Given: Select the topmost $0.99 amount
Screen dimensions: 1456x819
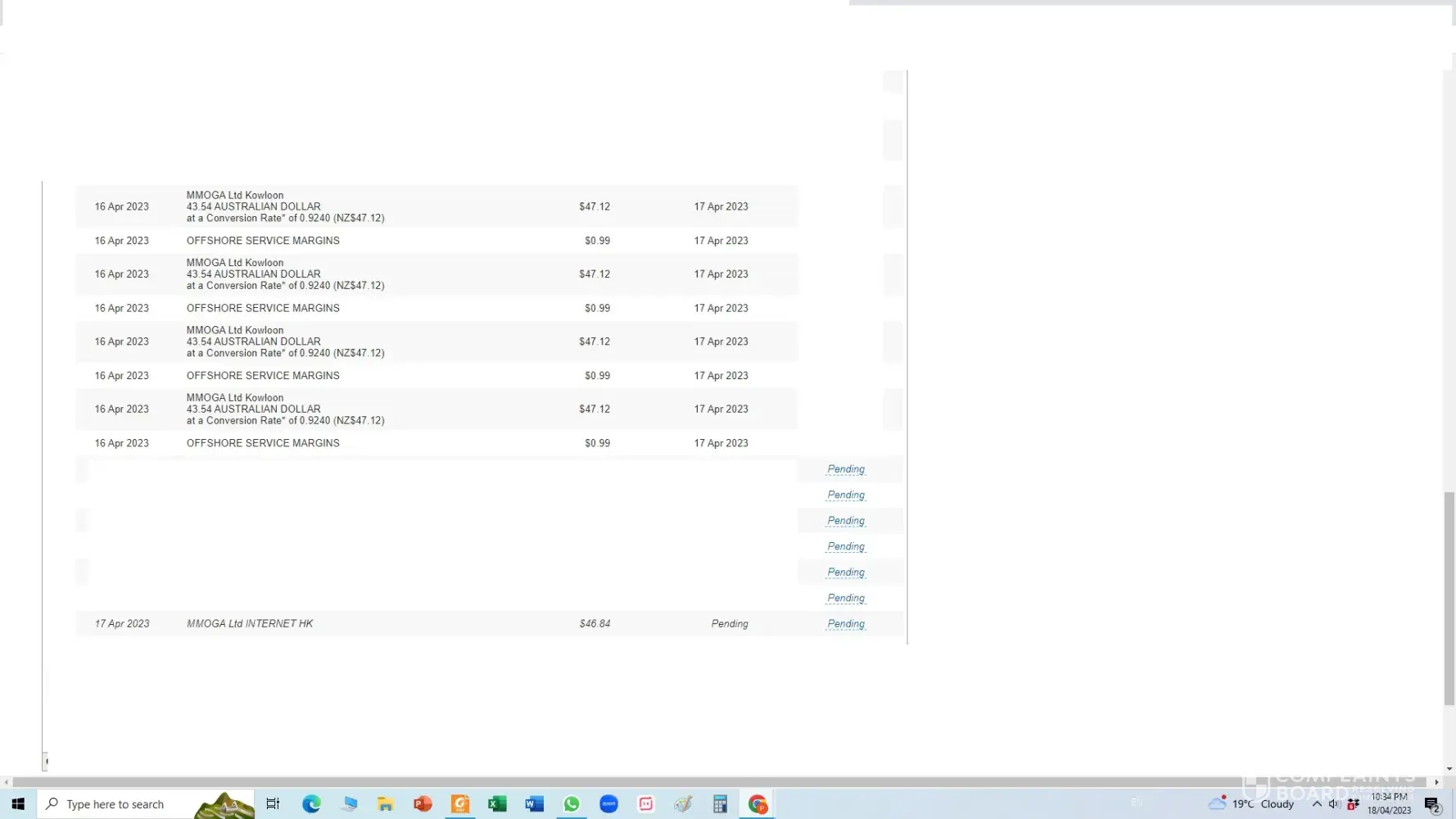Looking at the screenshot, I should pos(597,241).
